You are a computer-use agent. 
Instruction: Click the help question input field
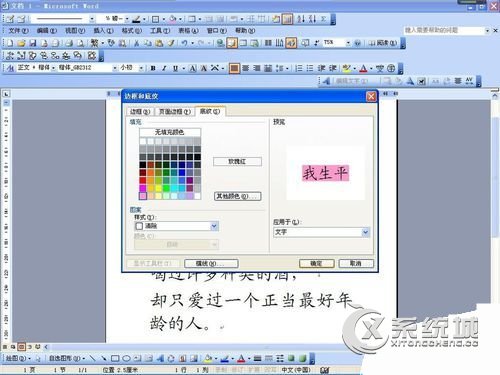pos(444,30)
